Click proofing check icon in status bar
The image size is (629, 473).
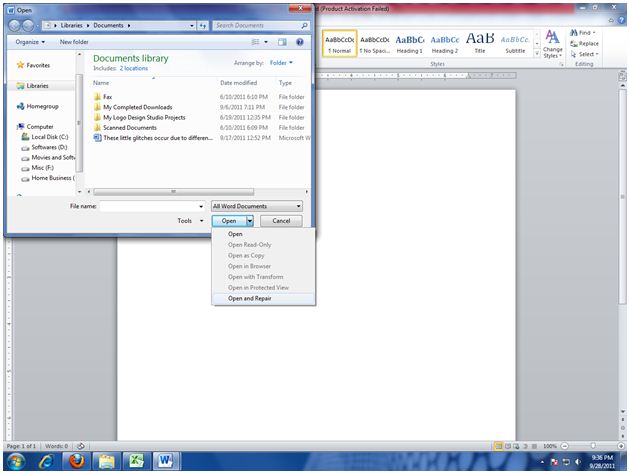point(81,446)
